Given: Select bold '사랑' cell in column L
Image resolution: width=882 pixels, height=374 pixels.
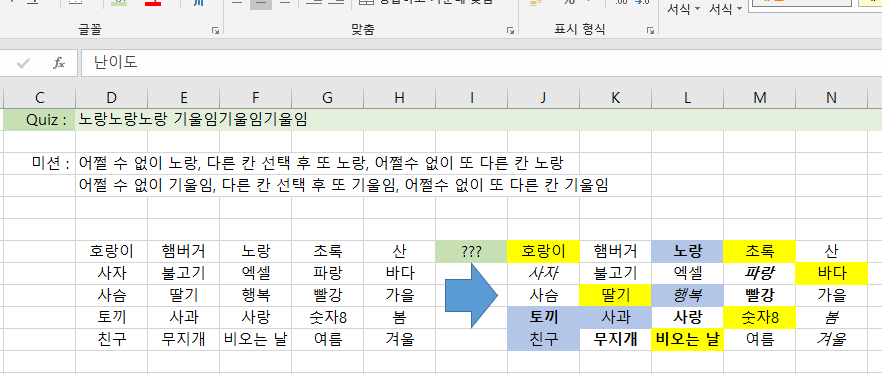Looking at the screenshot, I should point(687,317).
